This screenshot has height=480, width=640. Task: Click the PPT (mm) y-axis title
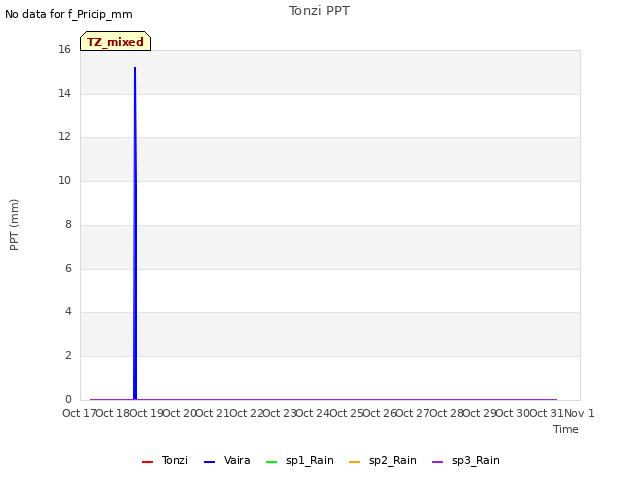[14, 224]
